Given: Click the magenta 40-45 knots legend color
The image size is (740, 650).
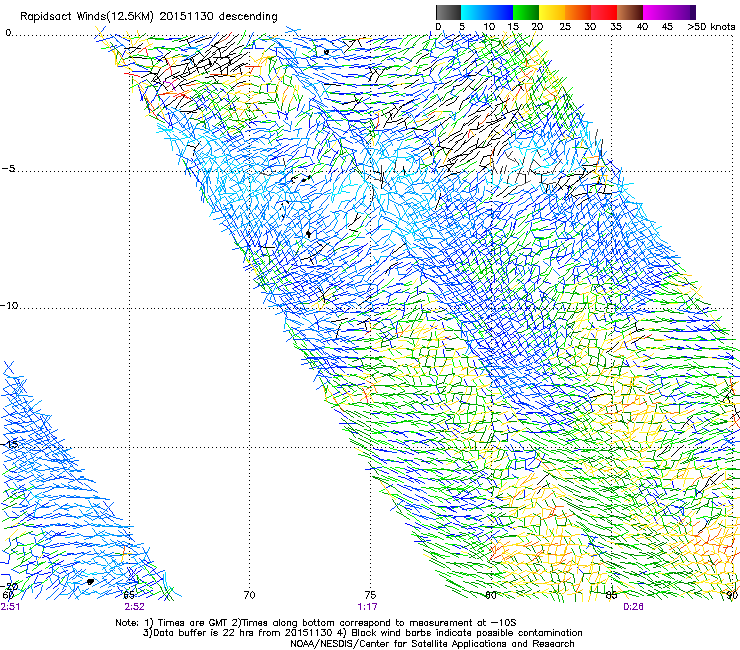Looking at the screenshot, I should pyautogui.click(x=656, y=12).
